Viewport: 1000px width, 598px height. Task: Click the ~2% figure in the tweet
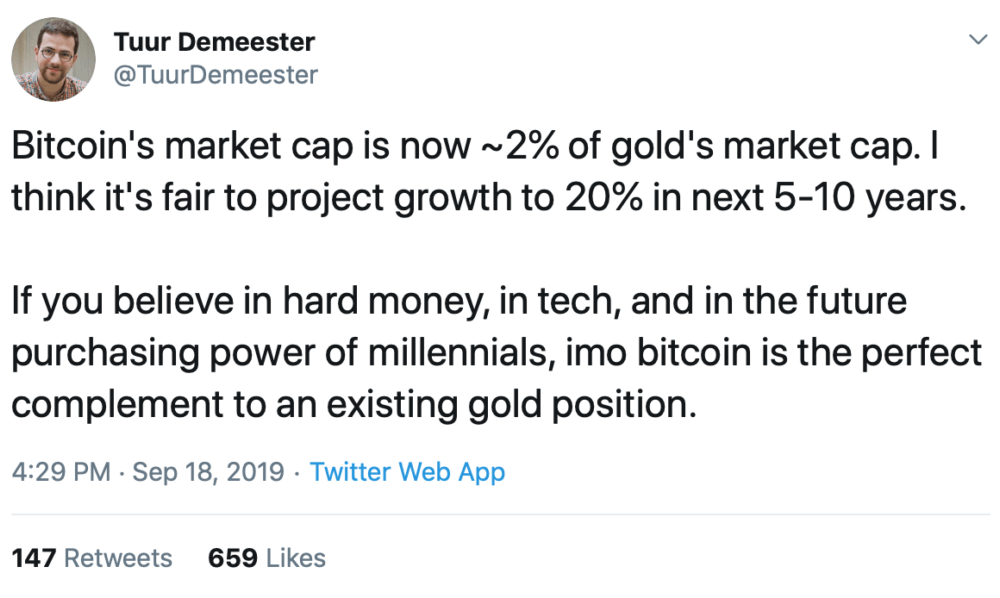click(x=518, y=146)
